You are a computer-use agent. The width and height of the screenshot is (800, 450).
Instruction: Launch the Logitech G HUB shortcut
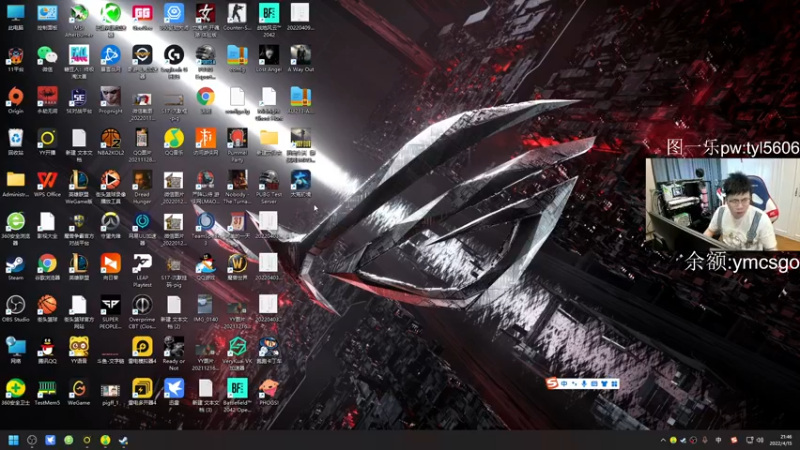pos(174,61)
